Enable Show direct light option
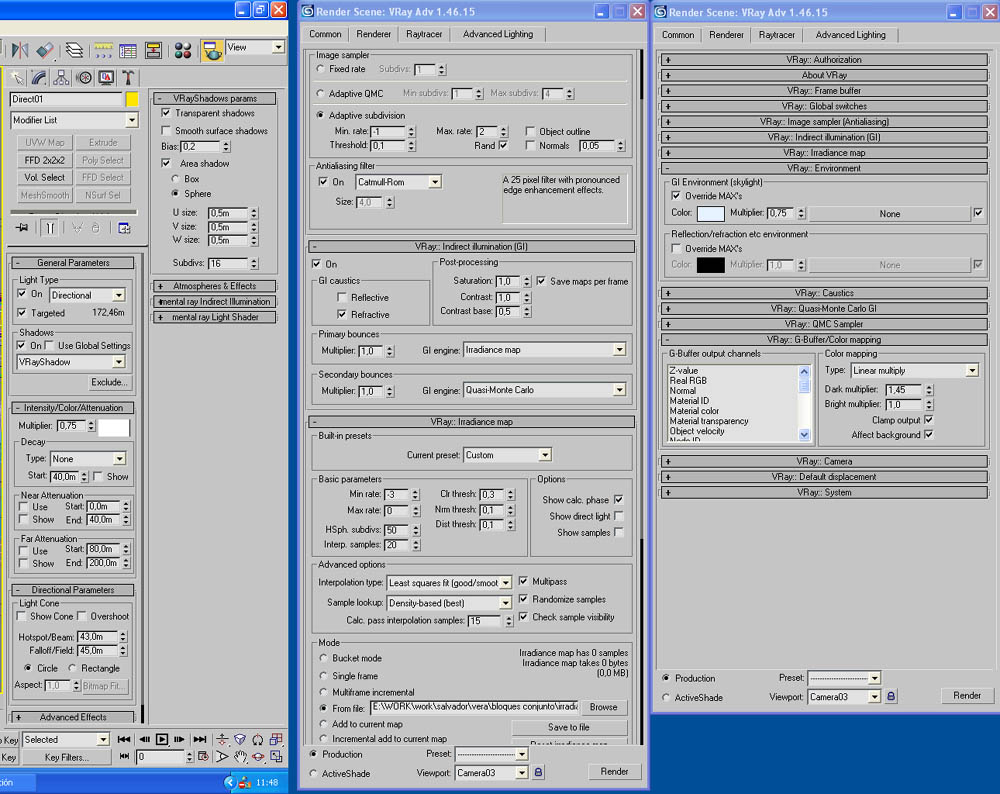1000x794 pixels. pos(619,516)
